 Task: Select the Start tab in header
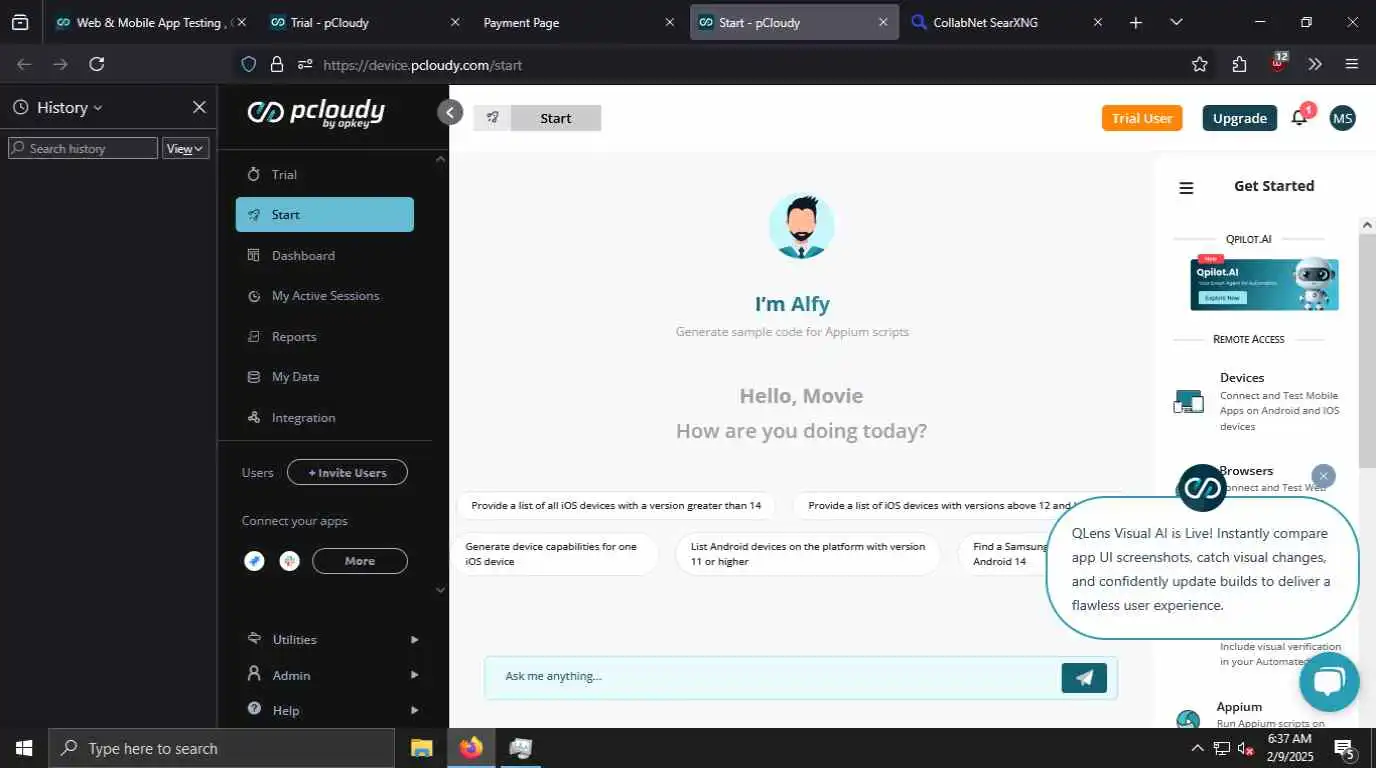tap(555, 118)
